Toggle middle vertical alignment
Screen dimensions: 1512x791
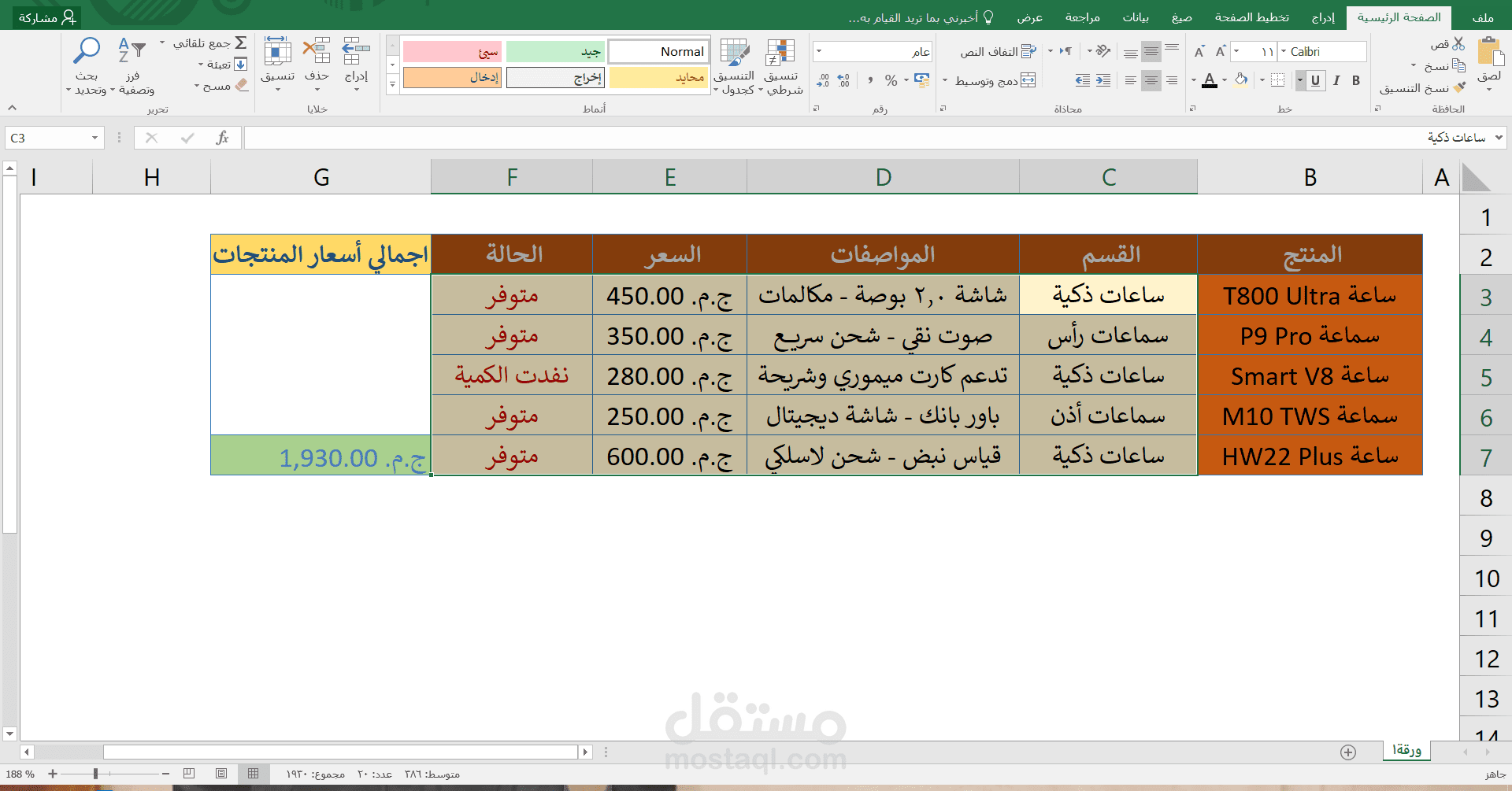pyautogui.click(x=1151, y=52)
